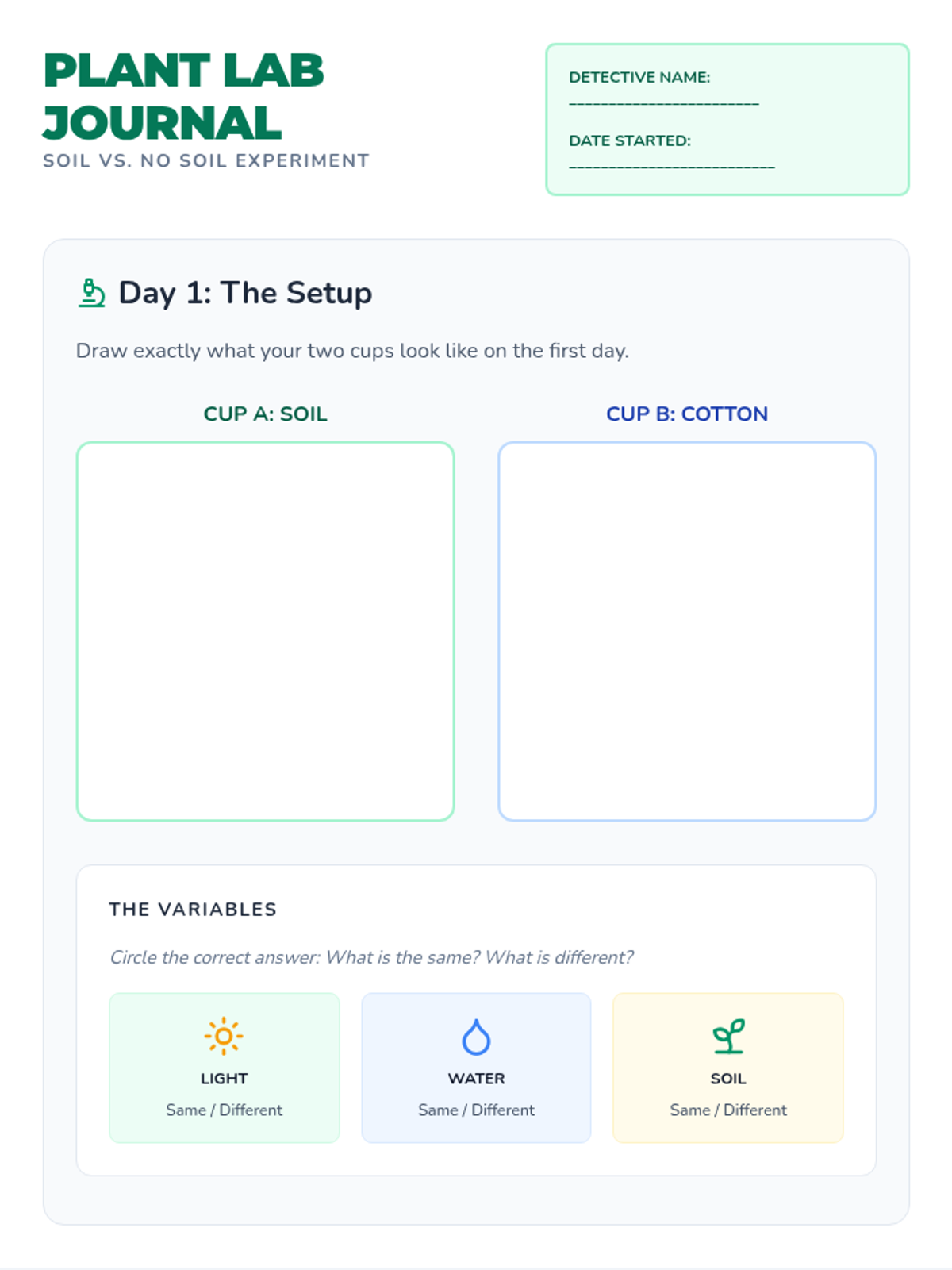Click the 'CUP A: SOIL' label

(x=265, y=414)
